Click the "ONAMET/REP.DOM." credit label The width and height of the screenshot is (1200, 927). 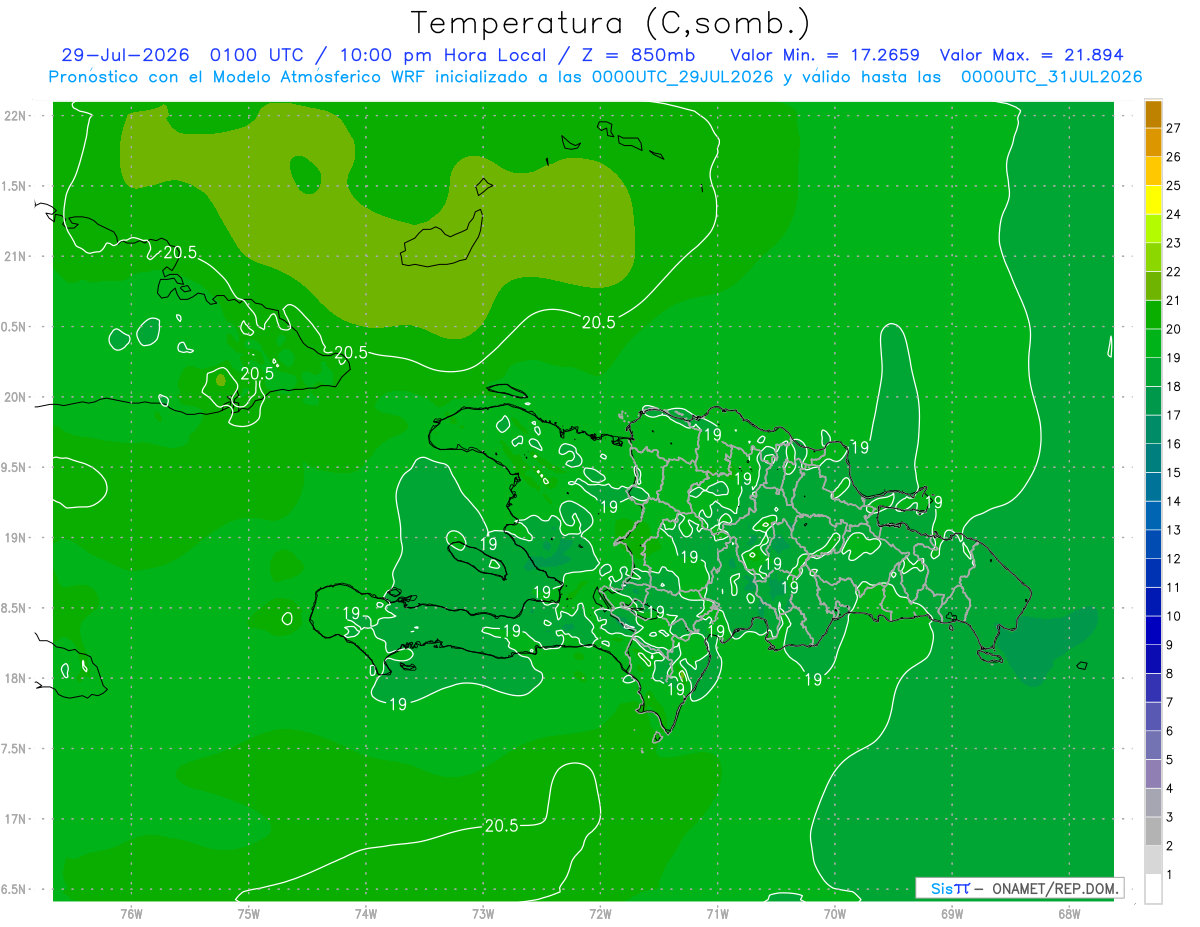pos(1054,888)
